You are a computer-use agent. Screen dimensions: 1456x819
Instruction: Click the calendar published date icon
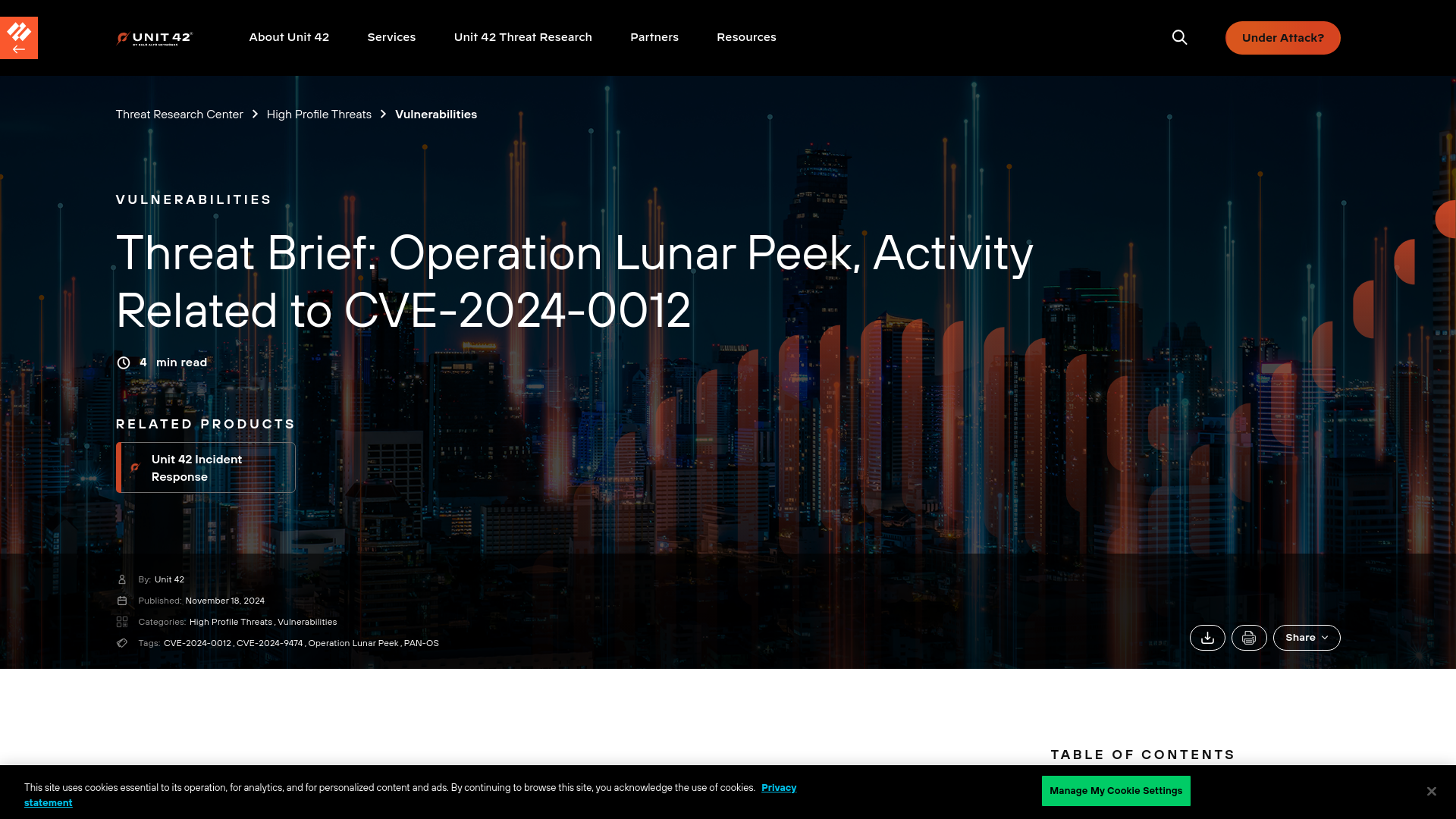(122, 598)
